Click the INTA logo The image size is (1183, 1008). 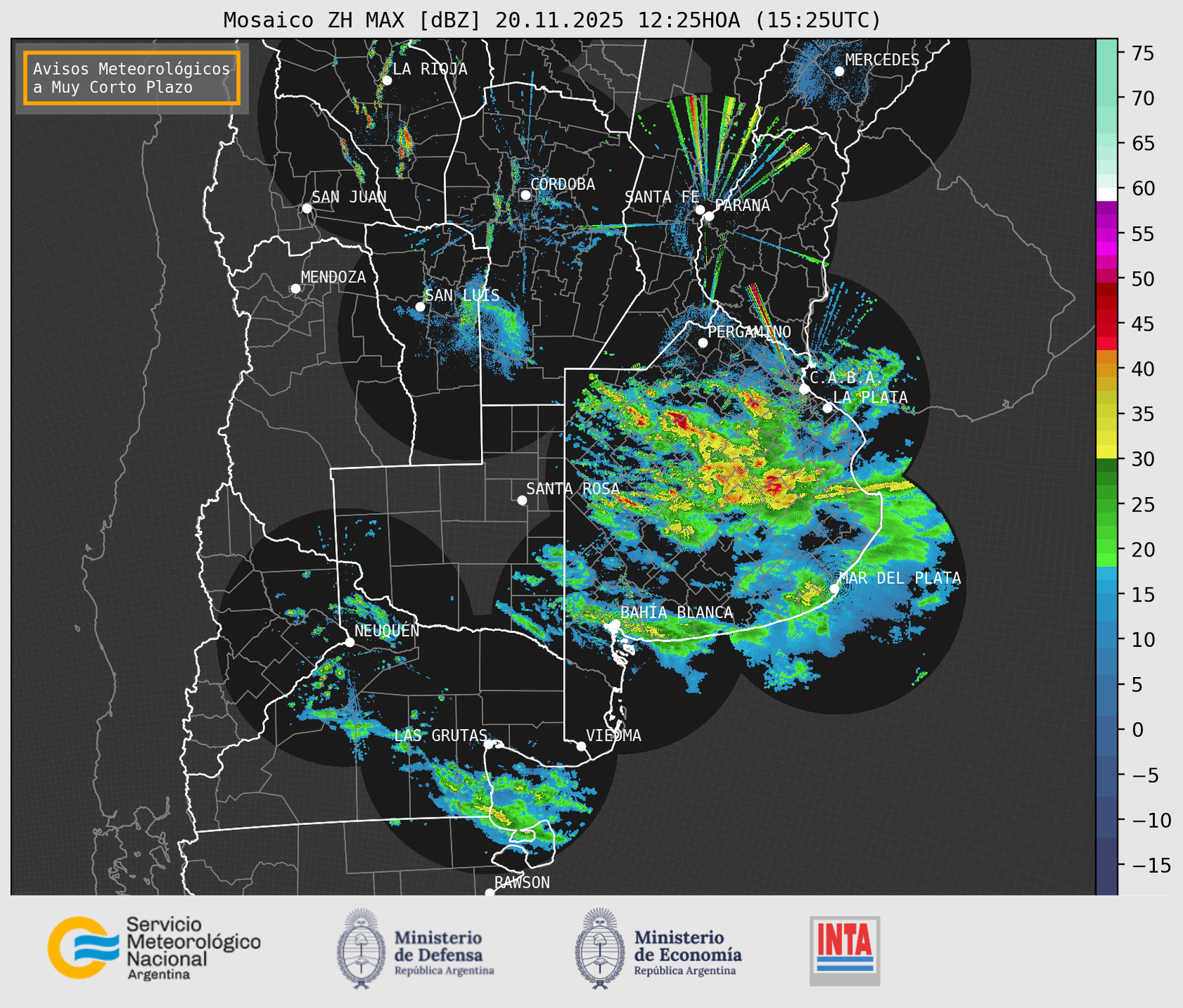[845, 951]
